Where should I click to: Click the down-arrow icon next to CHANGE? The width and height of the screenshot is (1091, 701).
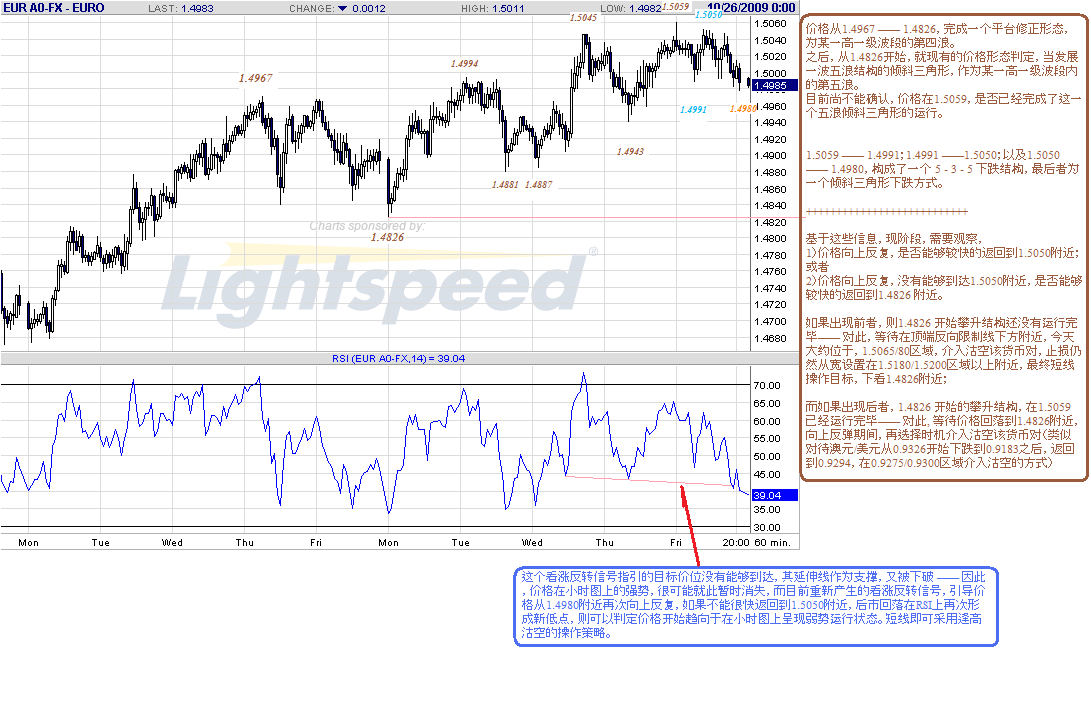342,8
